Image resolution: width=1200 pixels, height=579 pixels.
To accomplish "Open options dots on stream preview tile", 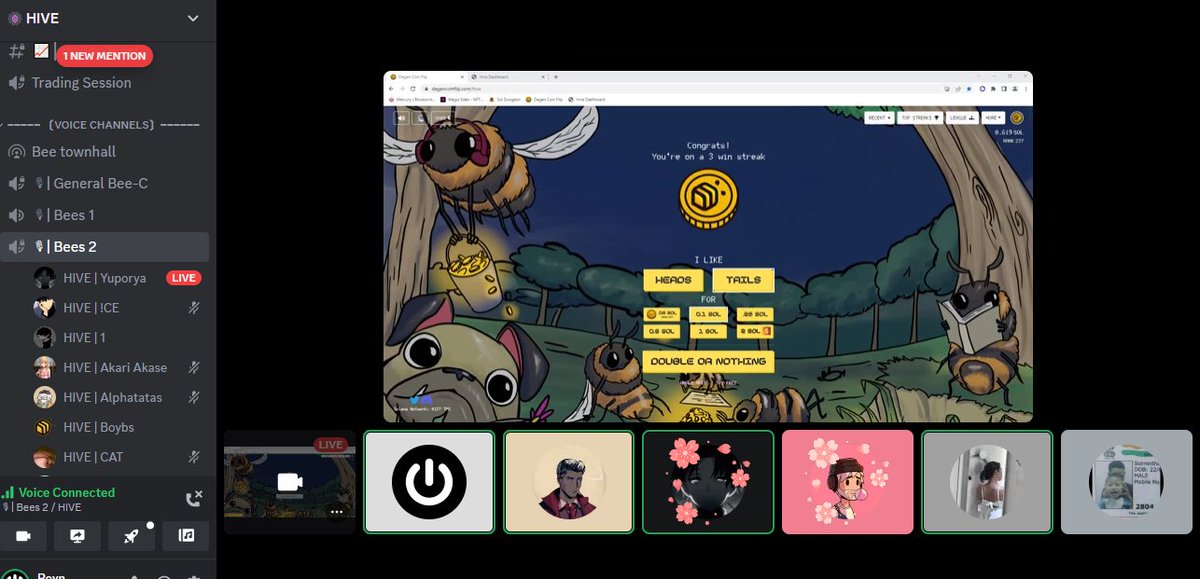I will (x=337, y=512).
